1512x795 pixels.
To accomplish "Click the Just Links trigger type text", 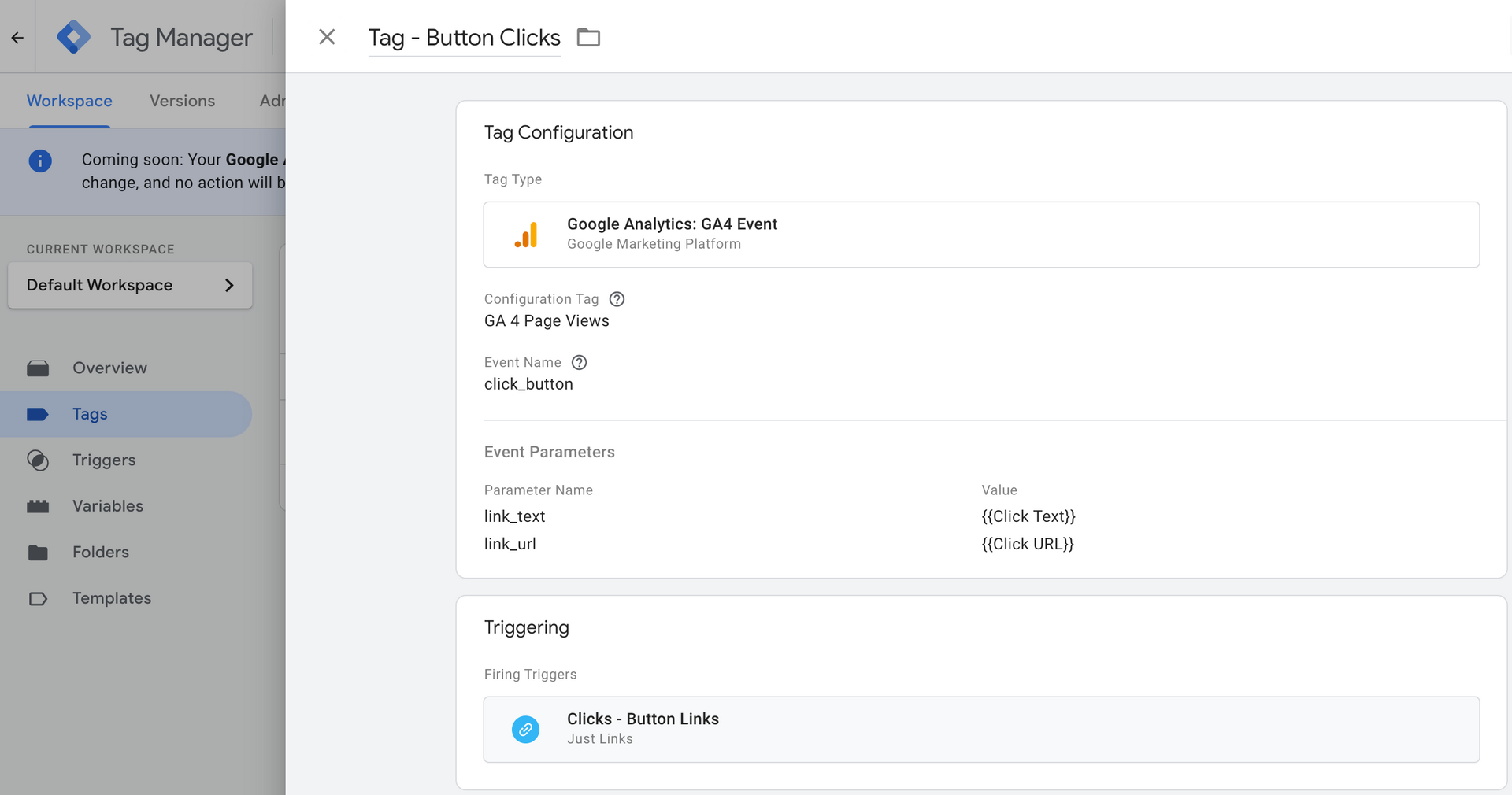I will 600,739.
